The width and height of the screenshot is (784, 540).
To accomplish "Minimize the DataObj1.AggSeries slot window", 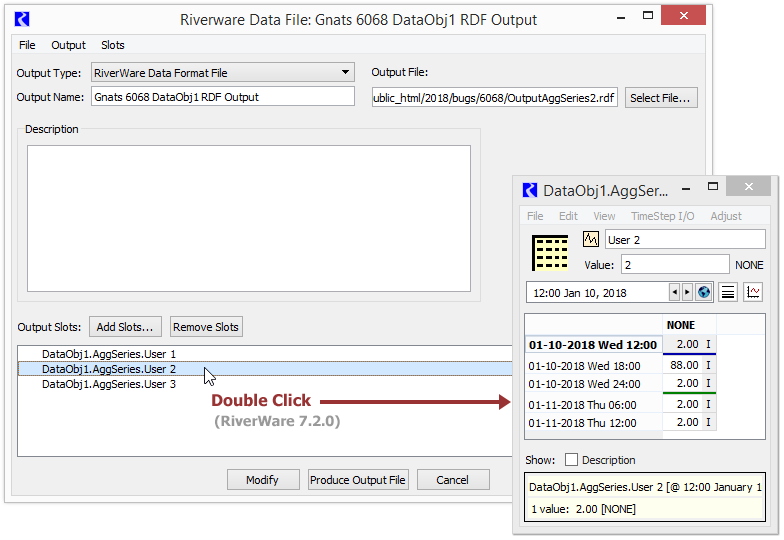I will [x=686, y=188].
